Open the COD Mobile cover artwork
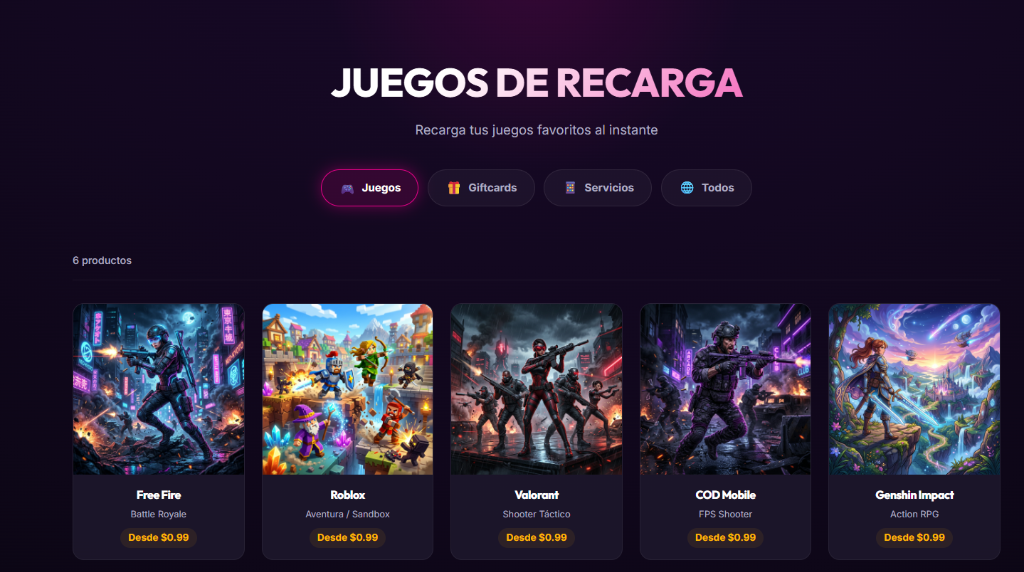This screenshot has height=572, width=1024. (726, 389)
